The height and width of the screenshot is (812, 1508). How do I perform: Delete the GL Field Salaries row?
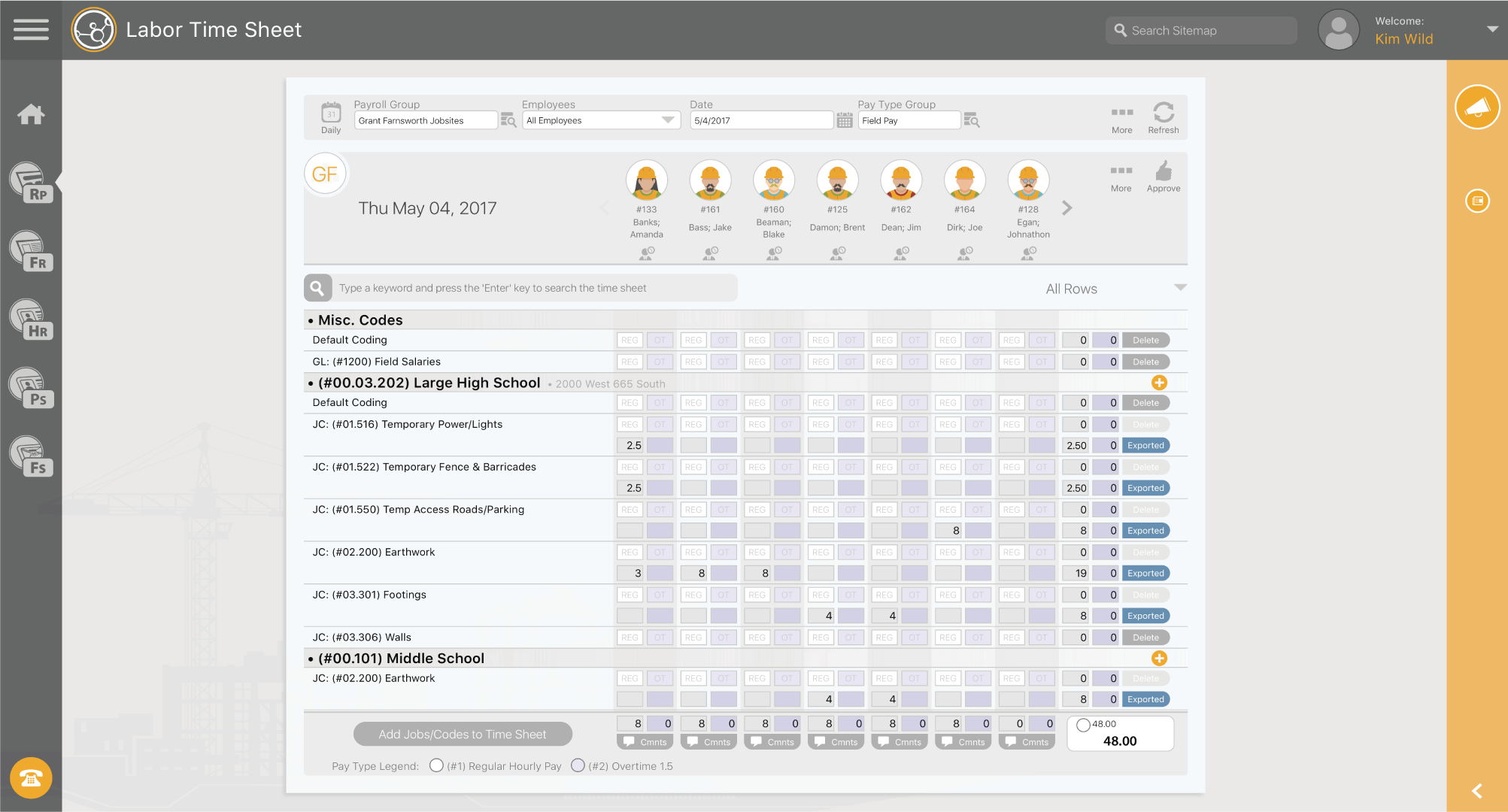coord(1145,361)
